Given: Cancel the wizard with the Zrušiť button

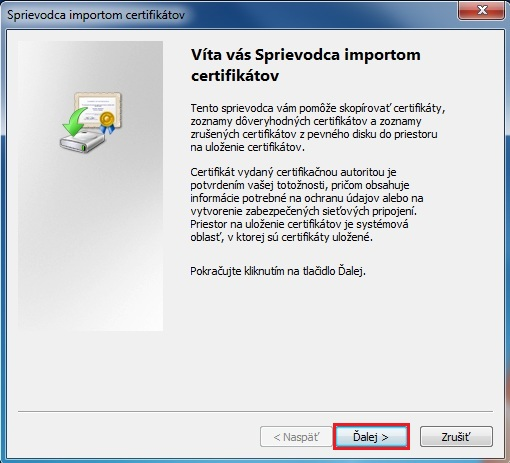Looking at the screenshot, I should [456, 437].
